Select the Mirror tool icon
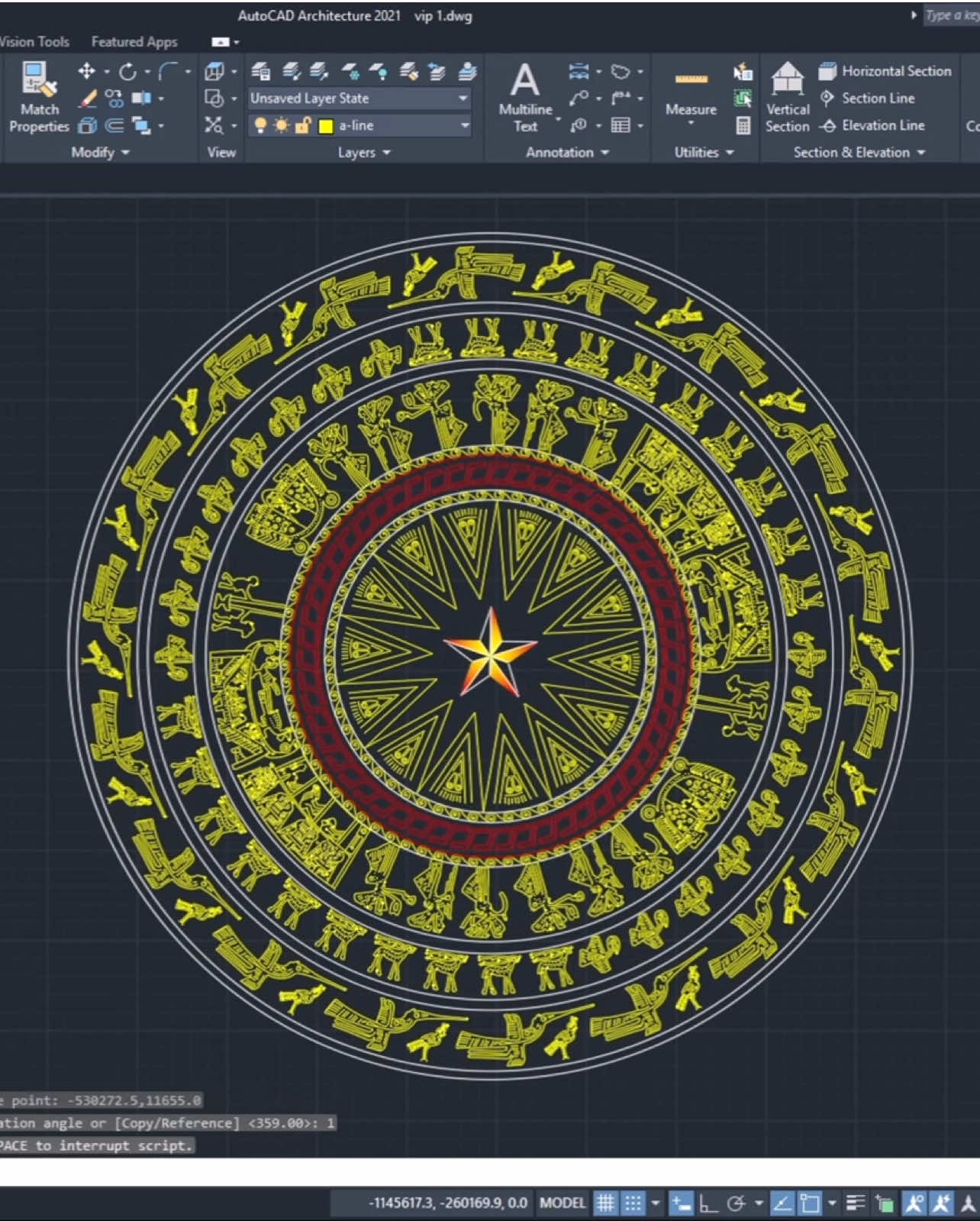This screenshot has width=980, height=1221. pyautogui.click(x=140, y=98)
